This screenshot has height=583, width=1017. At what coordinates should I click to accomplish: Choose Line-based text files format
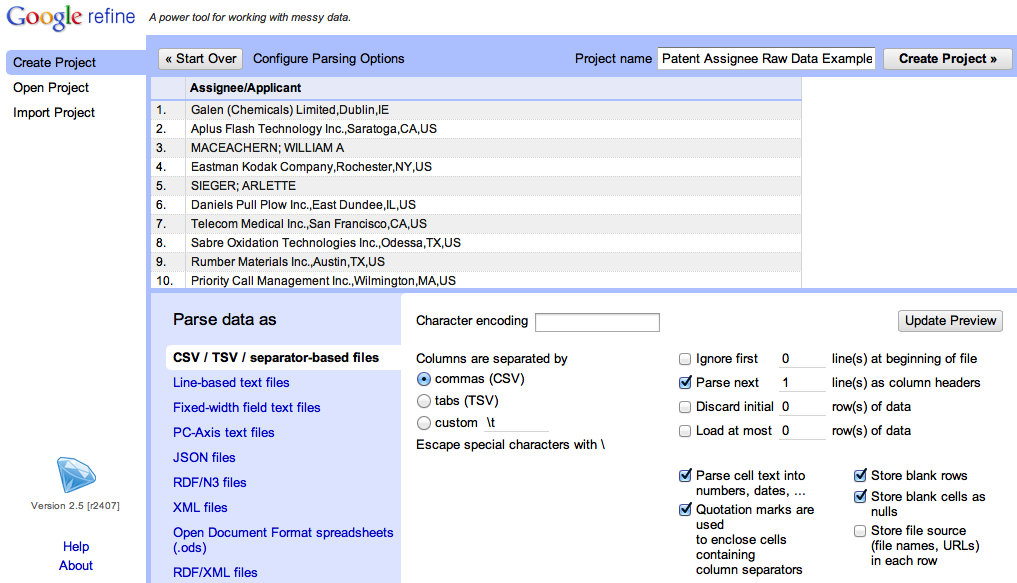(231, 383)
